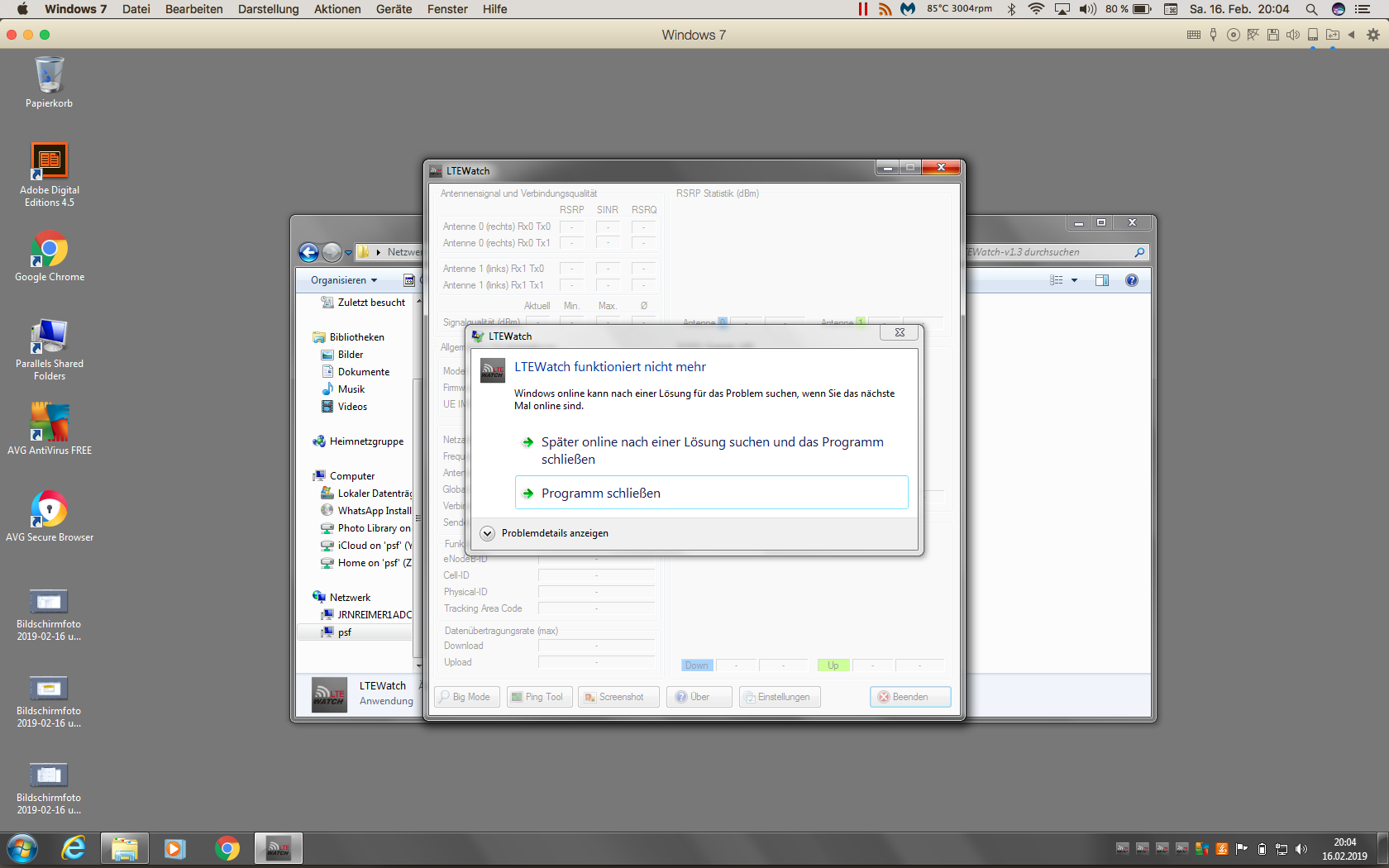This screenshot has width=1389, height=868.
Task: Select the Google Chrome desktop shortcut
Action: coord(49,256)
